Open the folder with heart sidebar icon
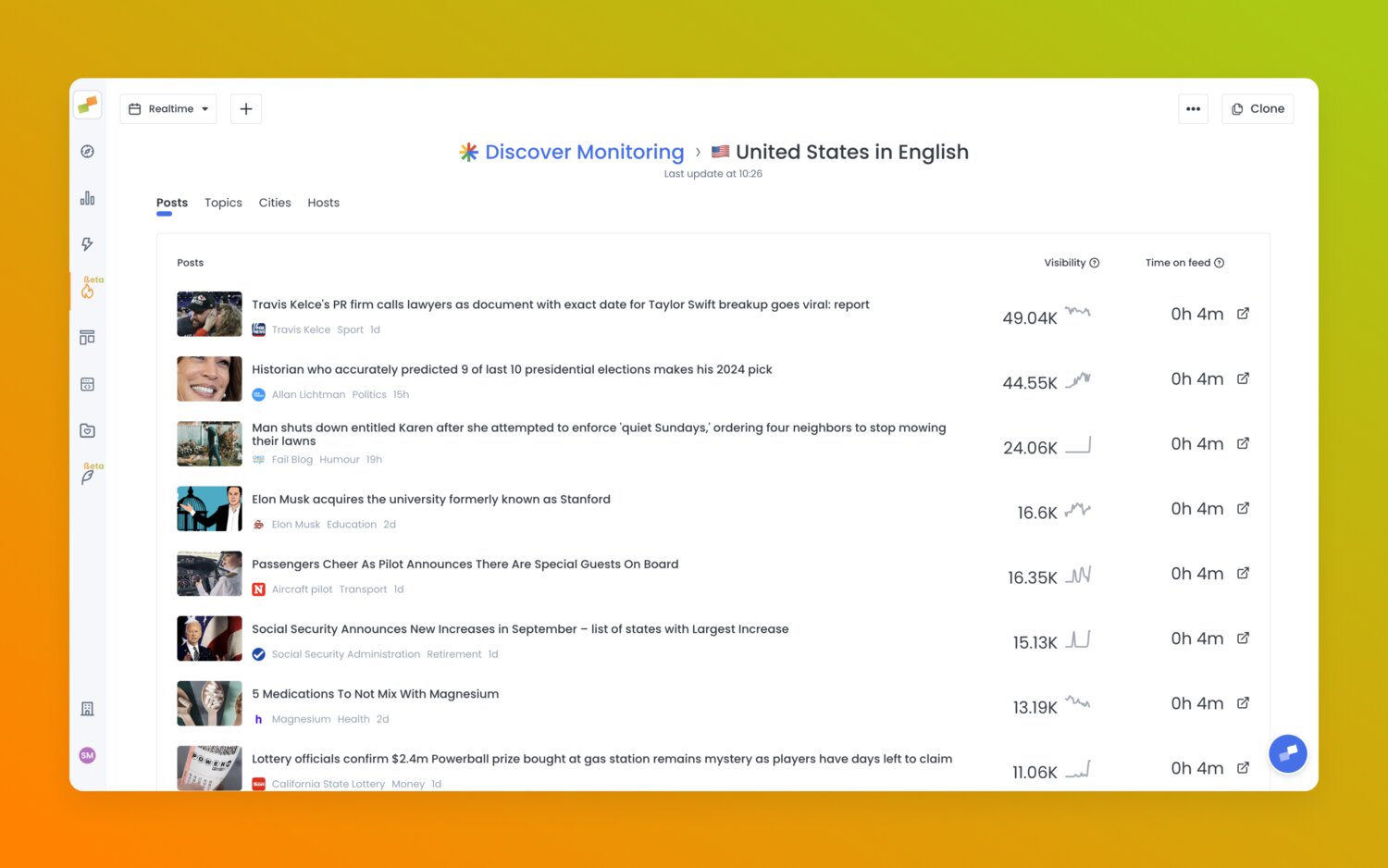Image resolution: width=1388 pixels, height=868 pixels. pyautogui.click(x=88, y=430)
